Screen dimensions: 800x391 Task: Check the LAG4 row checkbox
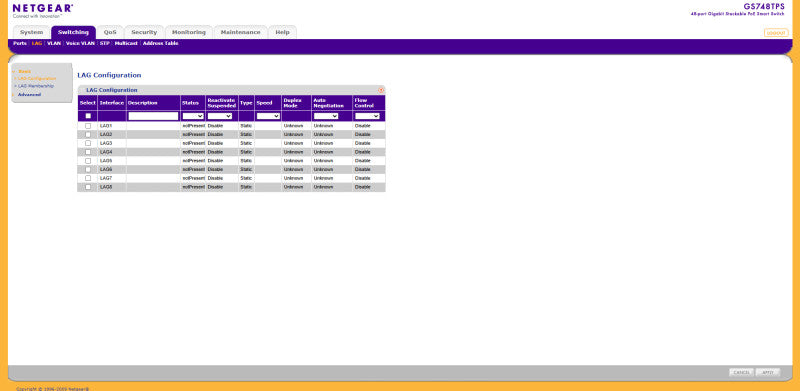88,152
